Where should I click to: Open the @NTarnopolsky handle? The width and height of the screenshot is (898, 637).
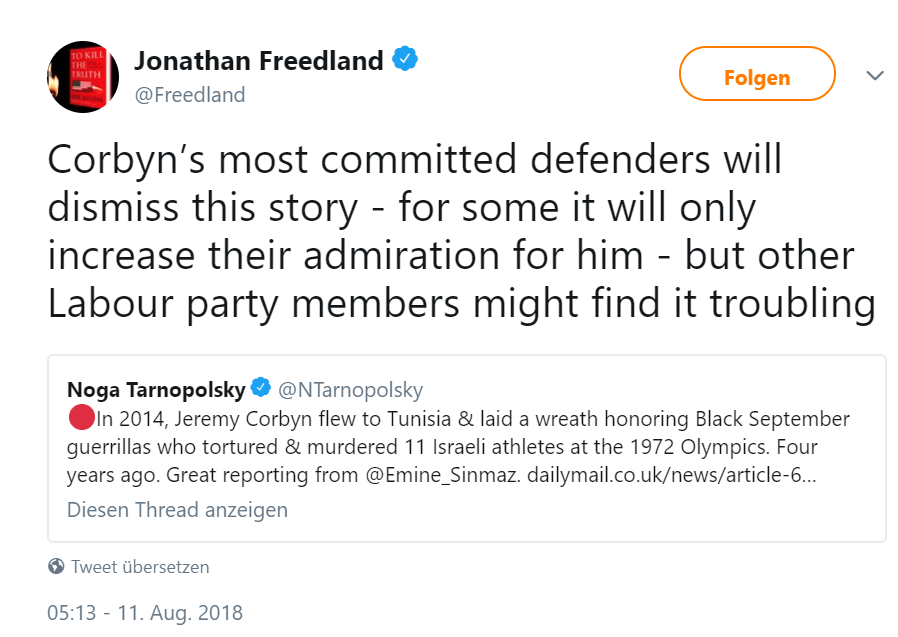pyautogui.click(x=350, y=389)
